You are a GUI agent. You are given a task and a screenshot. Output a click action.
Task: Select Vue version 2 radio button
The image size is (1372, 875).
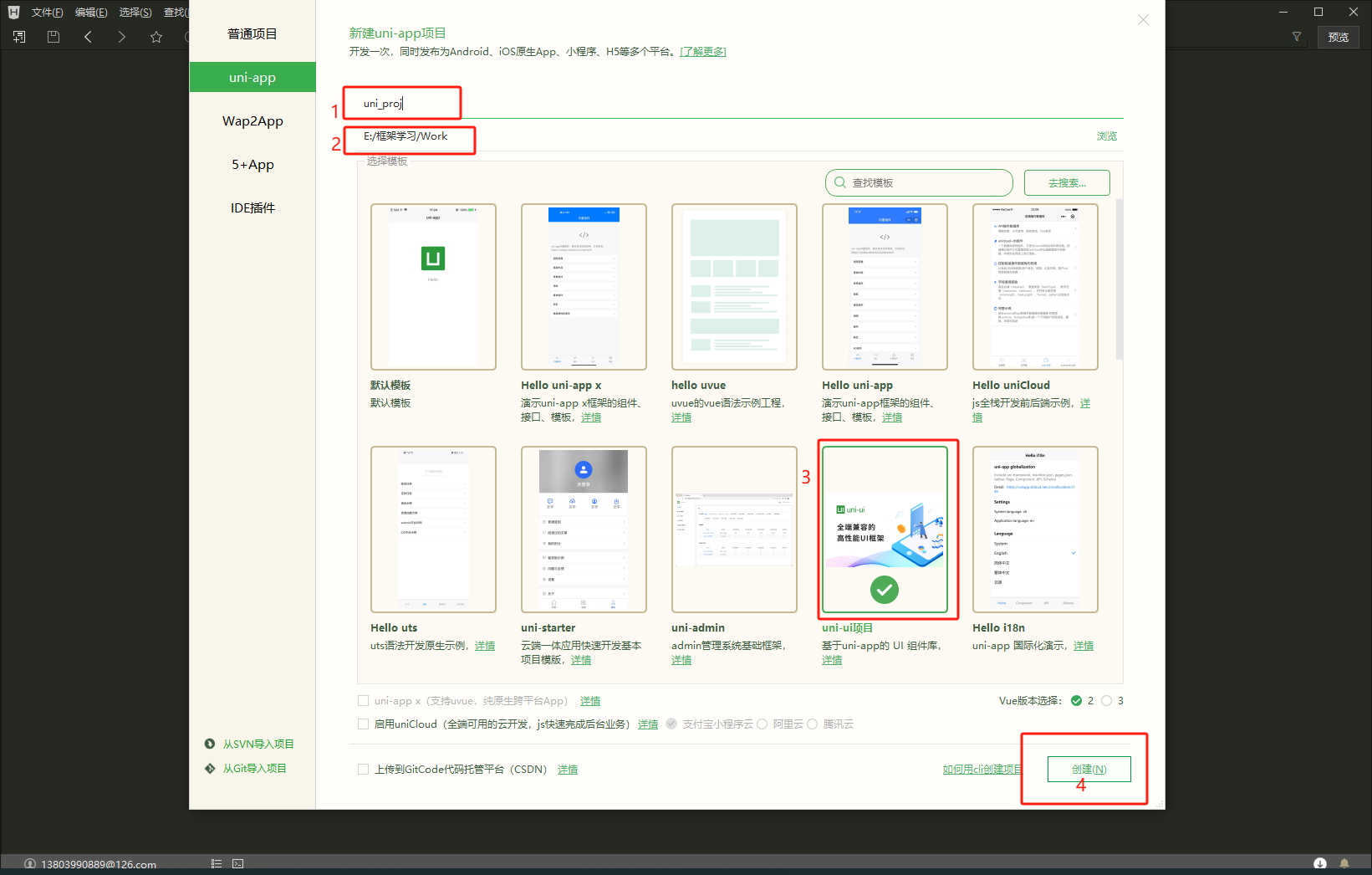[1077, 701]
